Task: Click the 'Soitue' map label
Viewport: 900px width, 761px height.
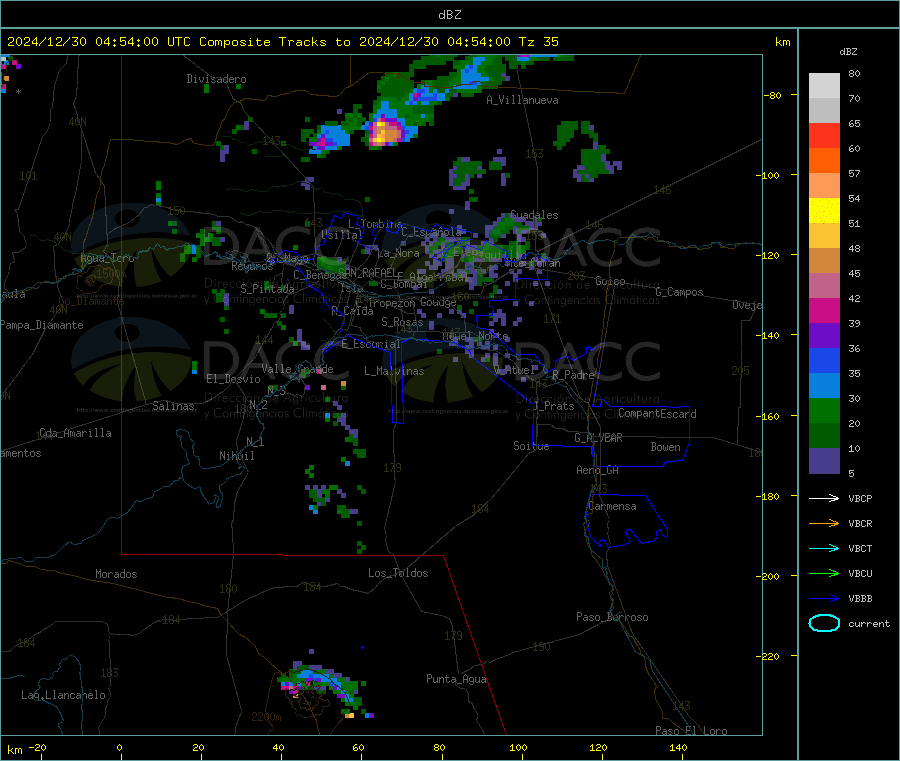Action: [x=531, y=445]
